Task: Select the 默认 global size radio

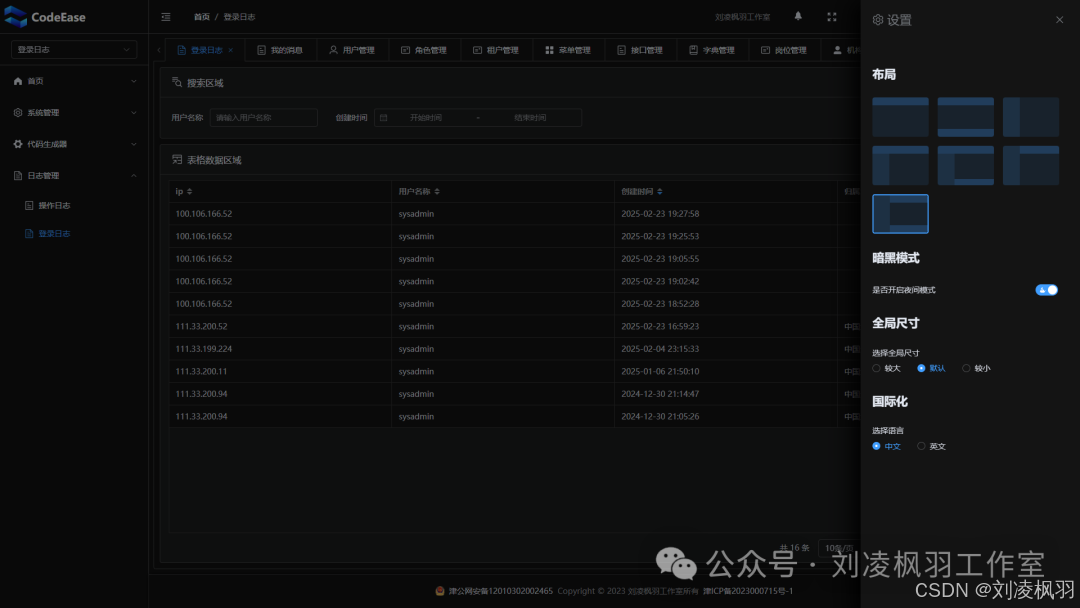Action: point(921,368)
